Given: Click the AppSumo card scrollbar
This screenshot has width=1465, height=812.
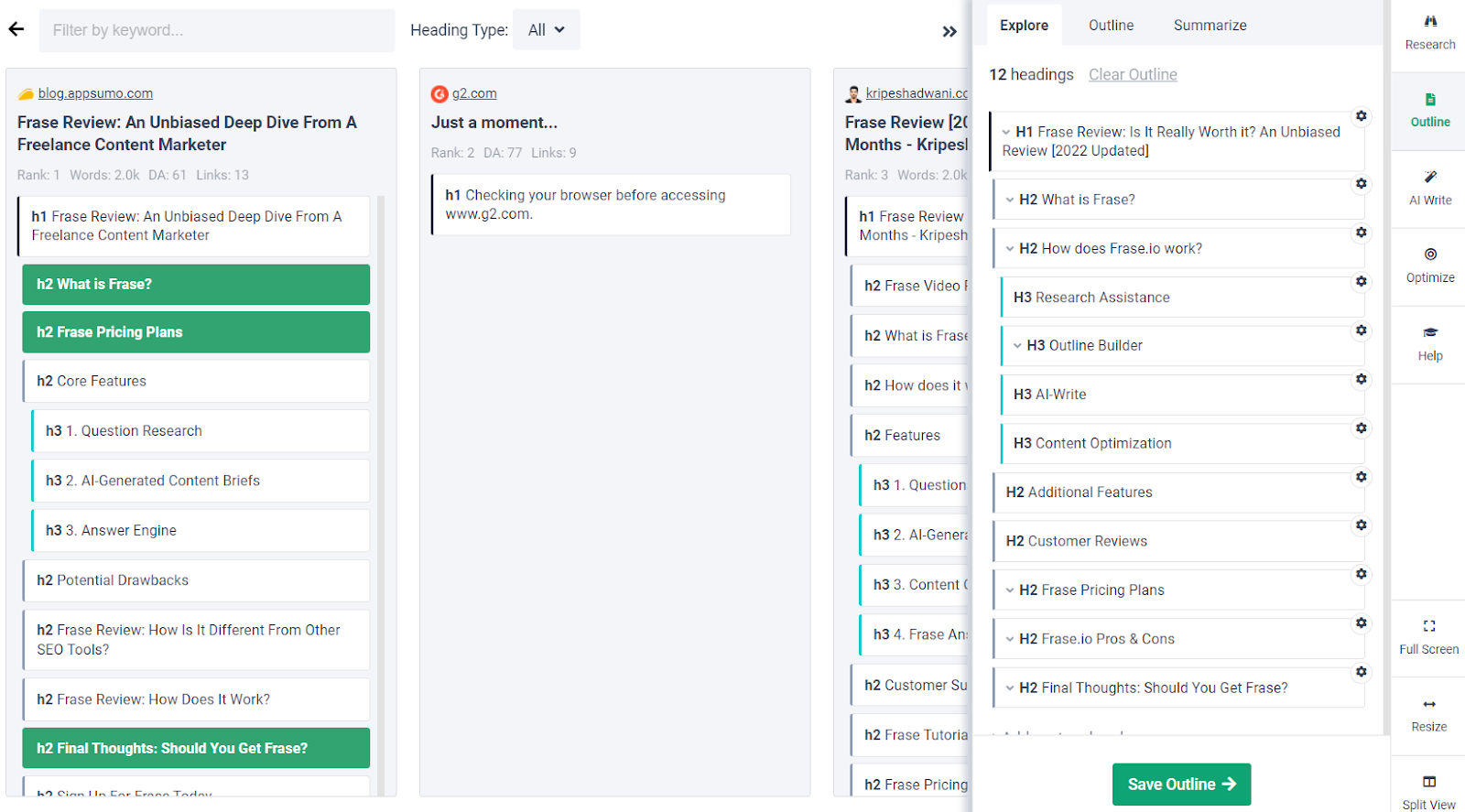Looking at the screenshot, I should pyautogui.click(x=381, y=494).
